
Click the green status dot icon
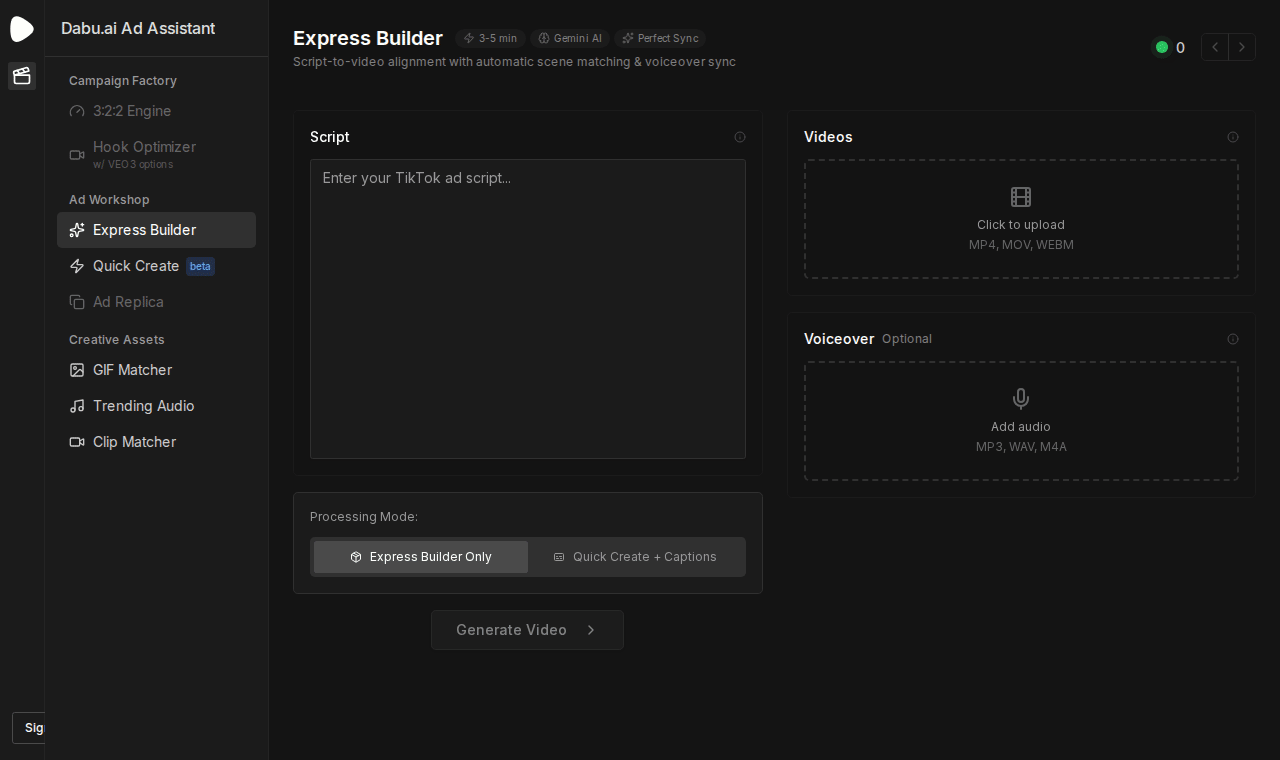(x=1162, y=47)
